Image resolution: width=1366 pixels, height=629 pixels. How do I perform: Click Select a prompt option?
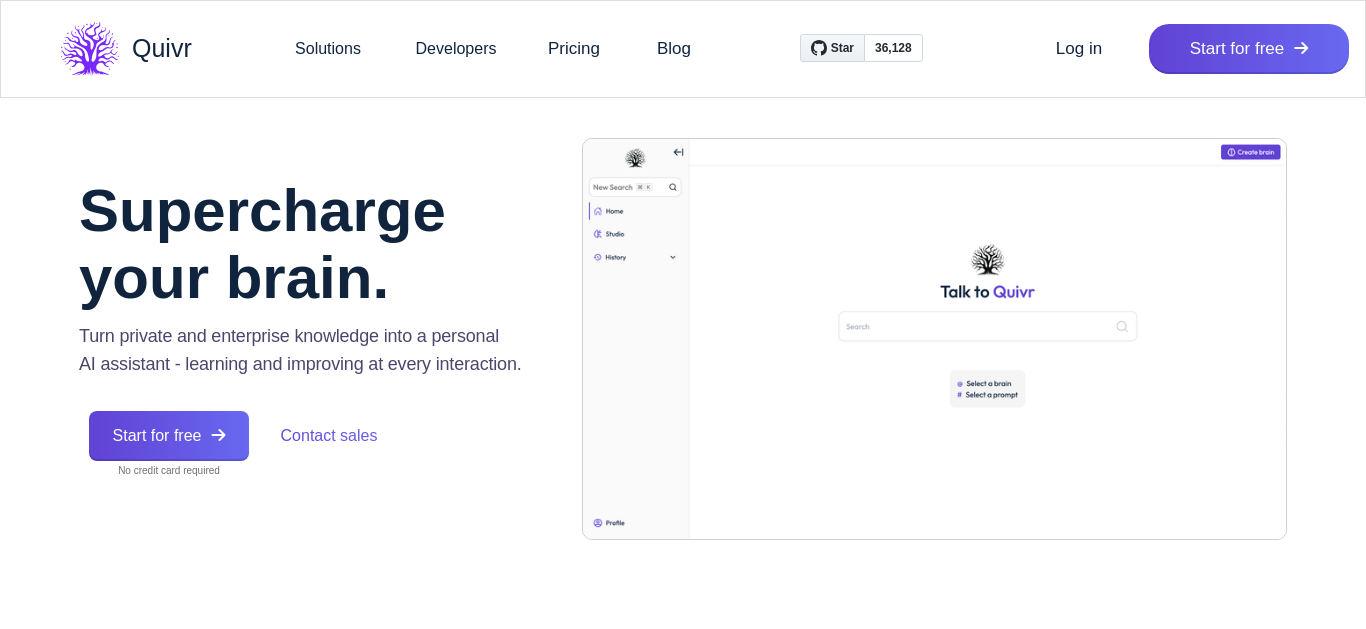click(x=987, y=395)
